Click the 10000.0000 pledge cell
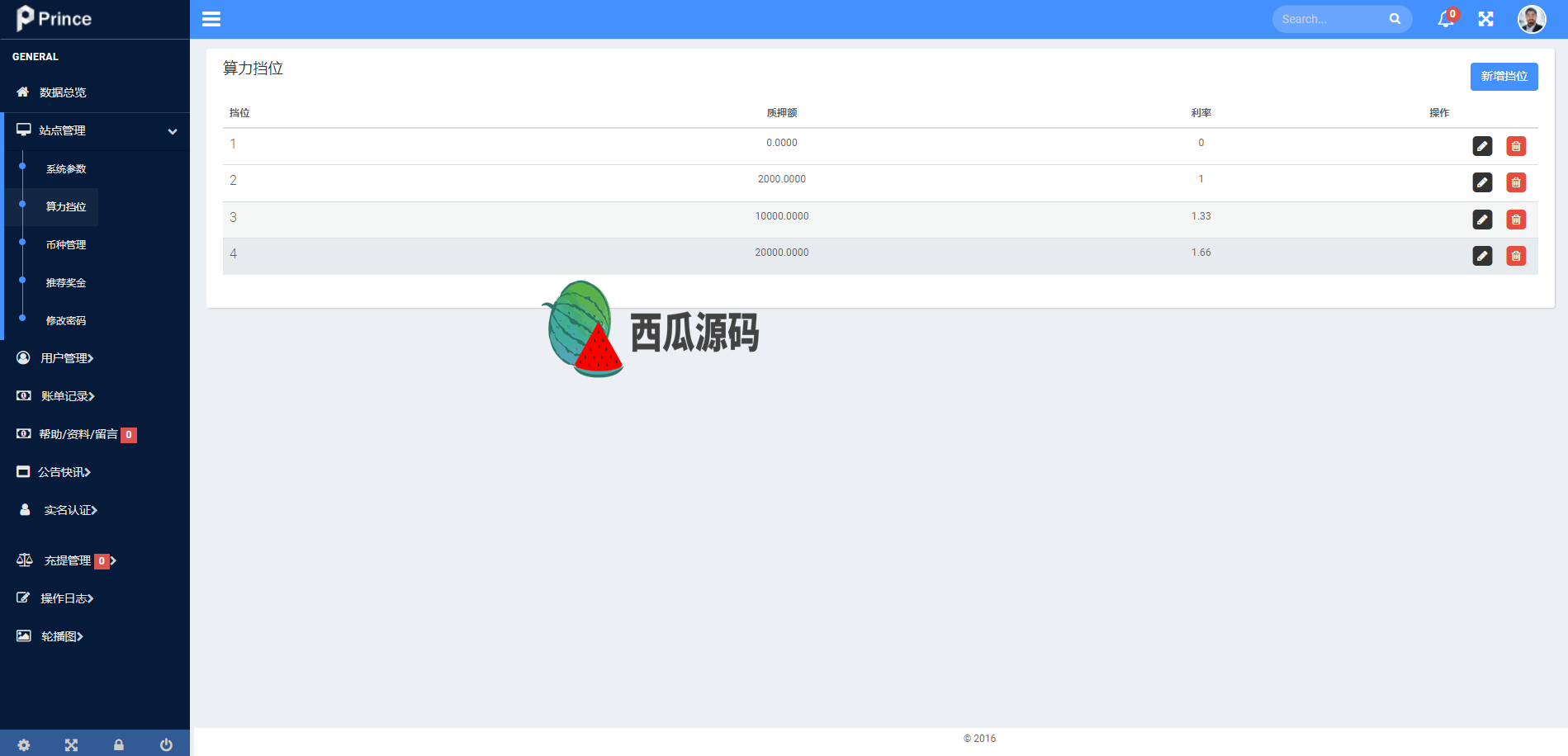This screenshot has width=1568, height=756. [x=782, y=216]
